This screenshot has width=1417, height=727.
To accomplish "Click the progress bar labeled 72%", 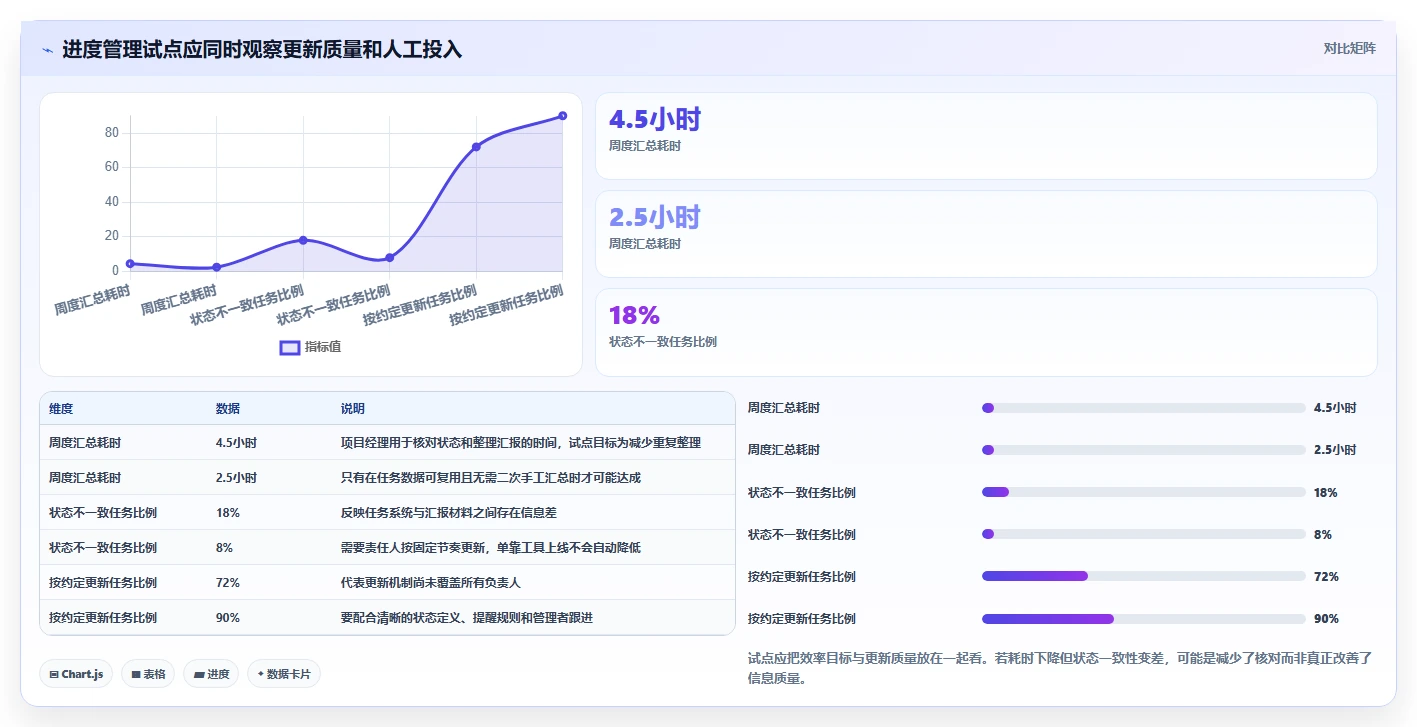I will pyautogui.click(x=1144, y=576).
